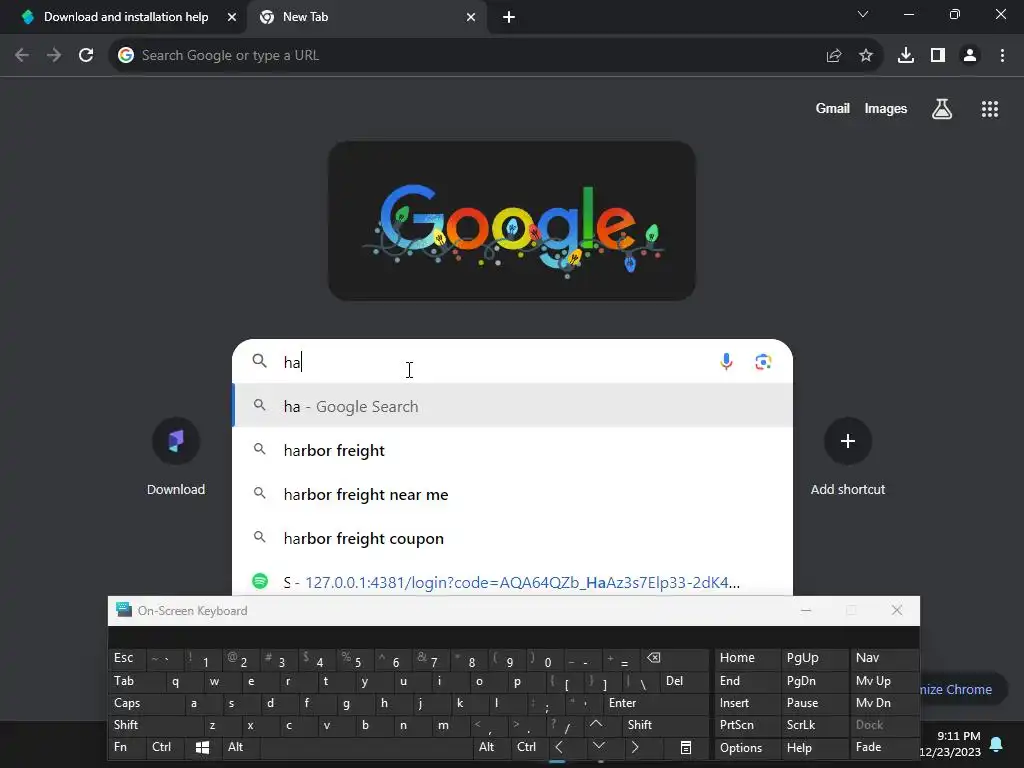Click the browser forward arrow

pyautogui.click(x=54, y=56)
